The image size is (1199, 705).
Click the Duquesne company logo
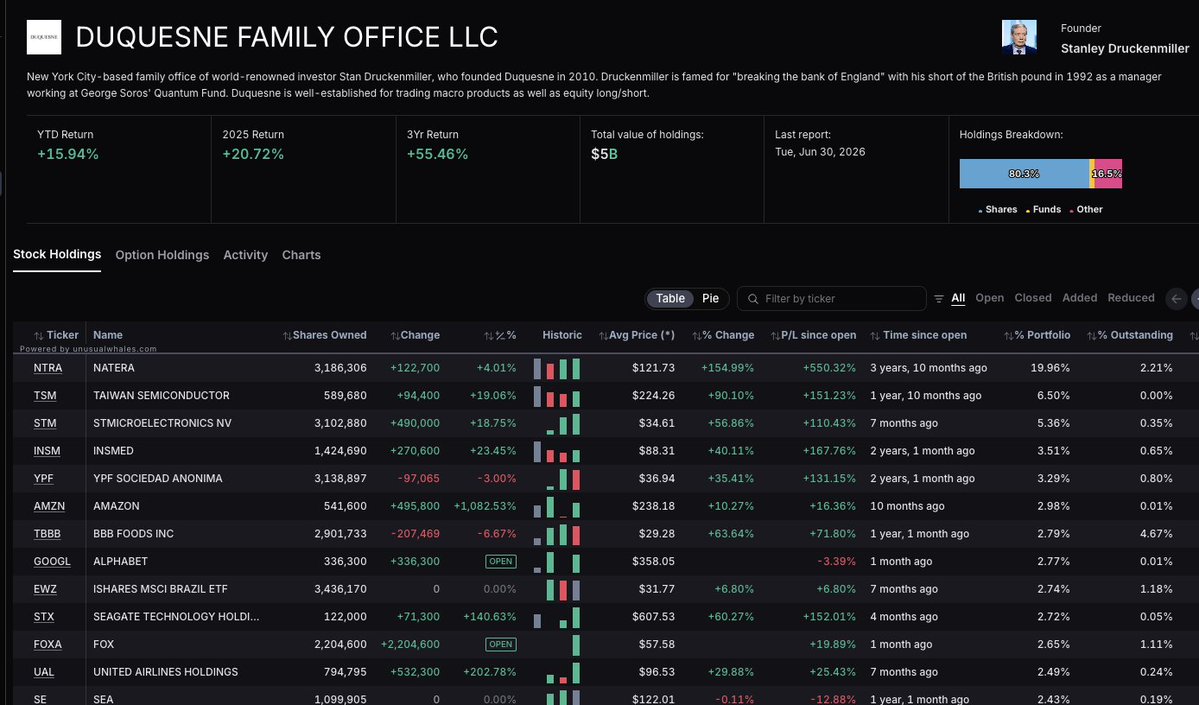(44, 37)
